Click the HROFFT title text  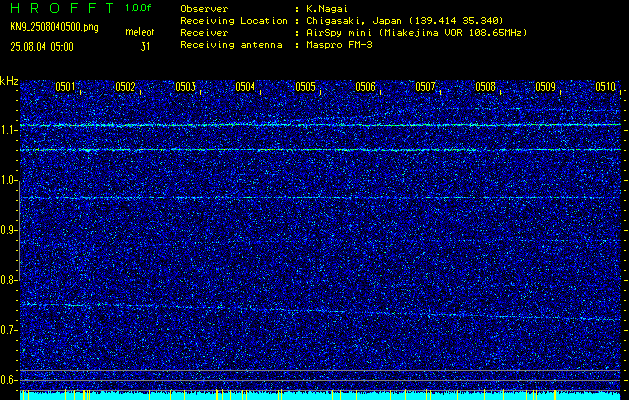point(62,8)
